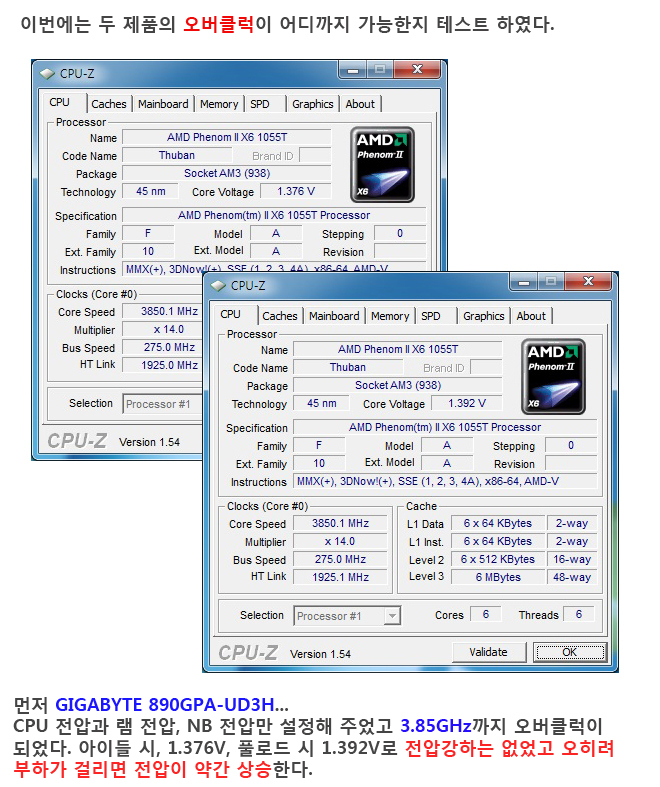Screen dimensions: 660x787
Task: Click Core Speed 3850.1 MHz in front window
Action: (x=341, y=523)
